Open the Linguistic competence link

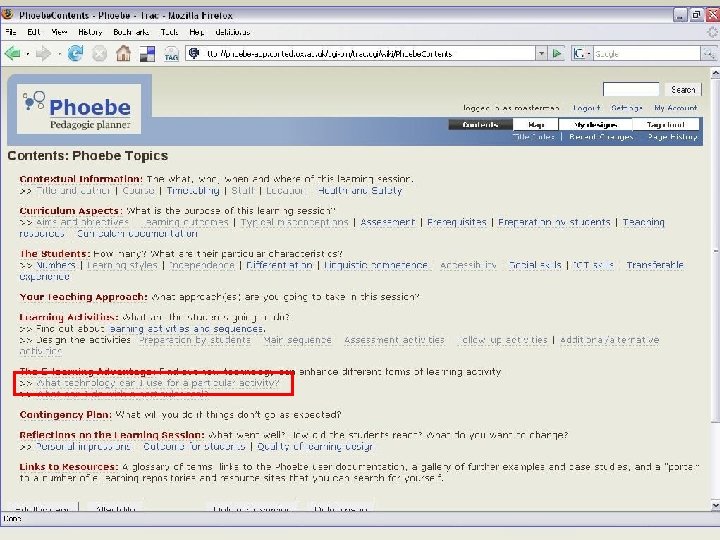click(x=376, y=265)
